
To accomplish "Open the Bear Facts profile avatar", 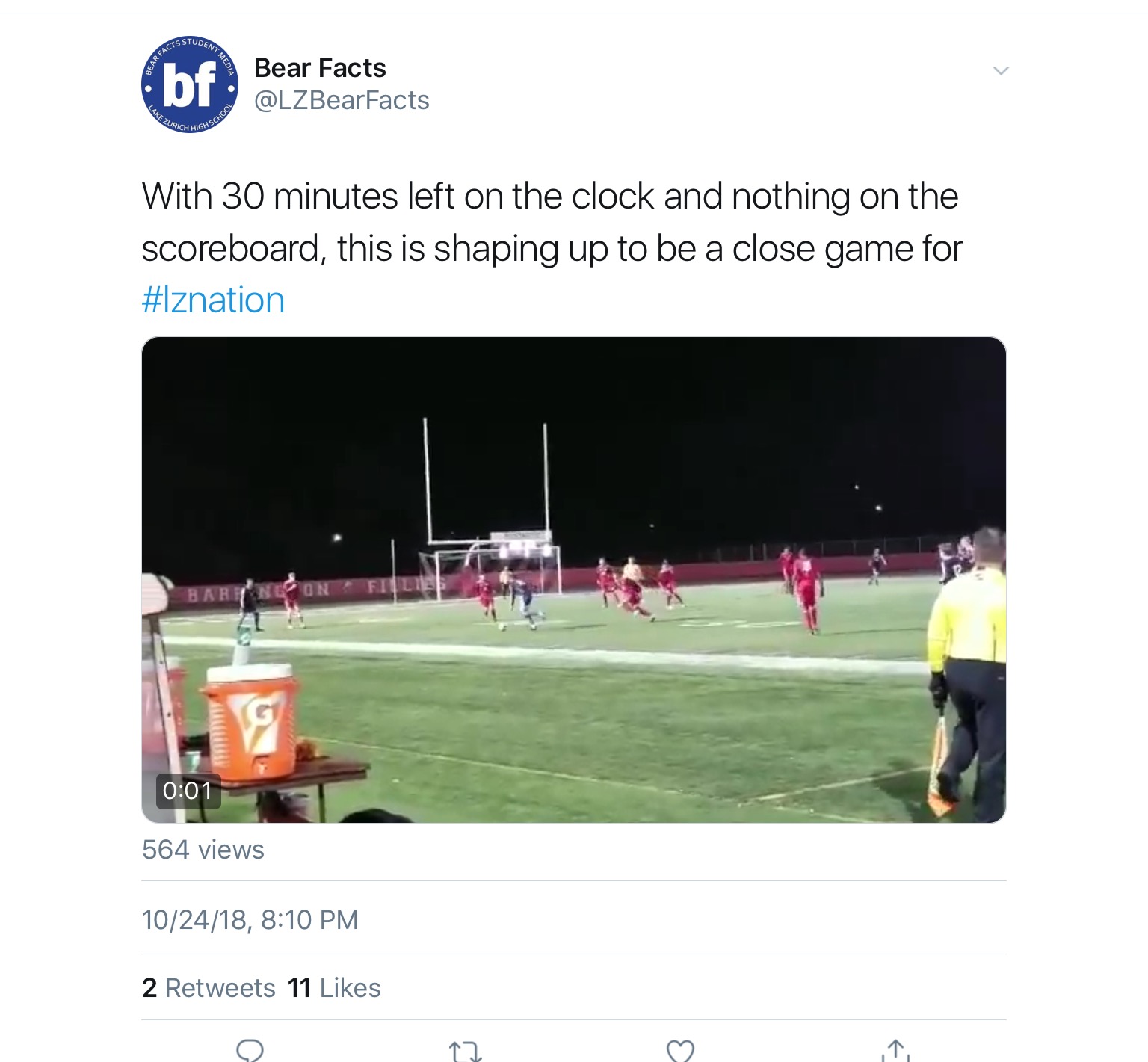I will [x=190, y=84].
